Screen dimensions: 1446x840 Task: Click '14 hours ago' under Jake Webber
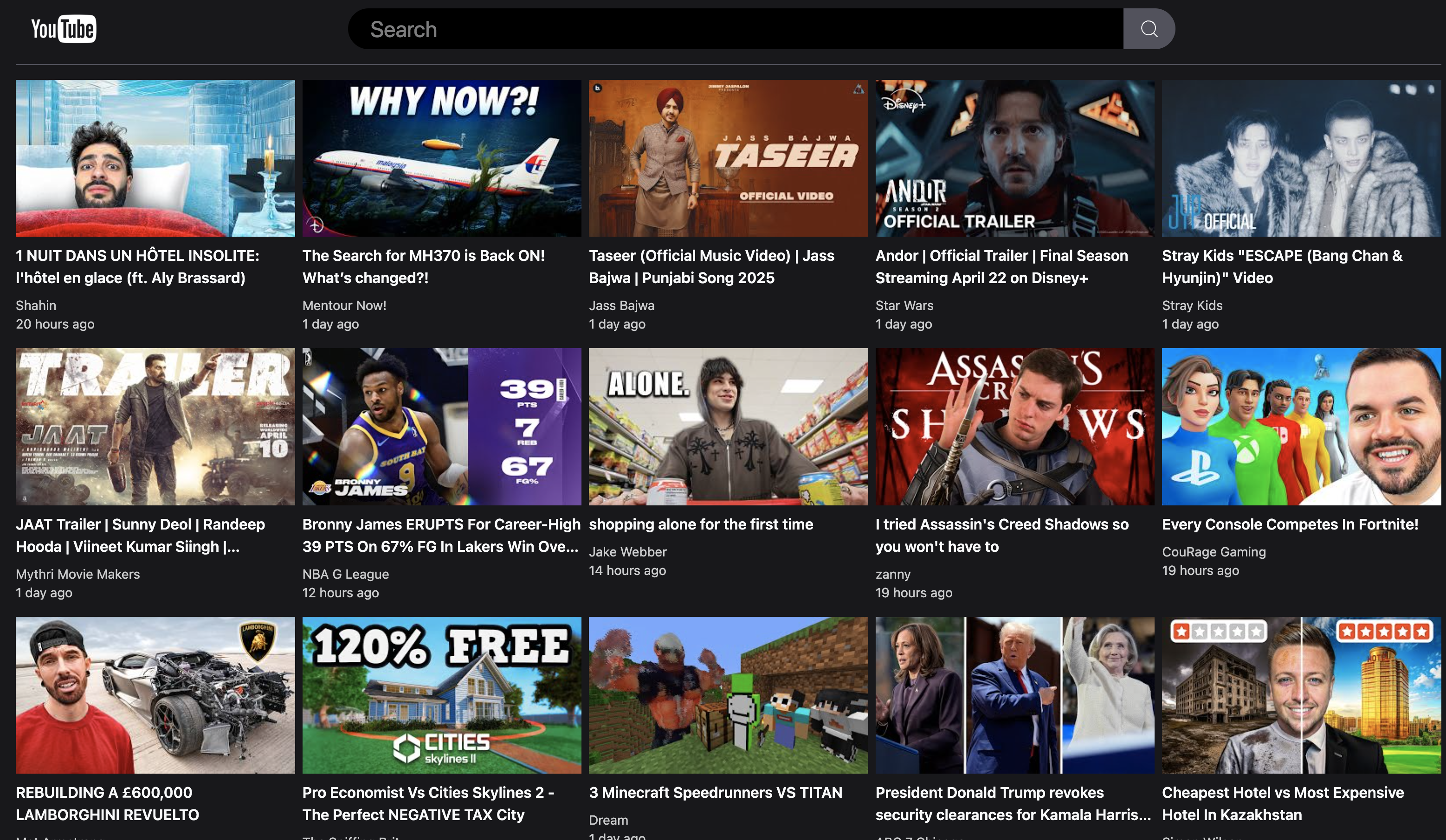[x=627, y=570]
